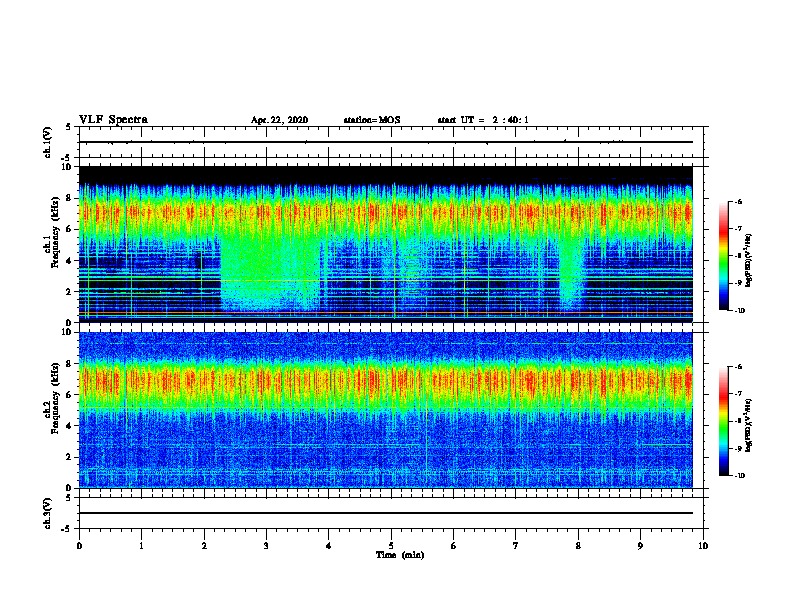This screenshot has height=612, width=792.
Task: Click the ch.2 spectrogram color bar
Action: point(723,421)
